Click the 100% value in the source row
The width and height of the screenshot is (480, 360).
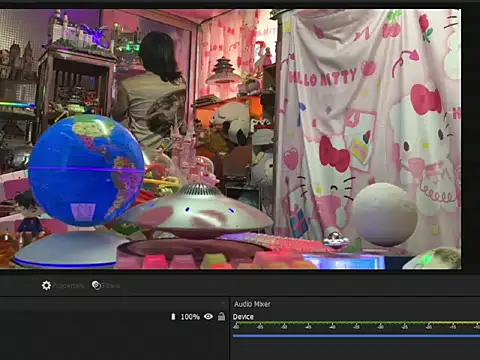coord(190,317)
